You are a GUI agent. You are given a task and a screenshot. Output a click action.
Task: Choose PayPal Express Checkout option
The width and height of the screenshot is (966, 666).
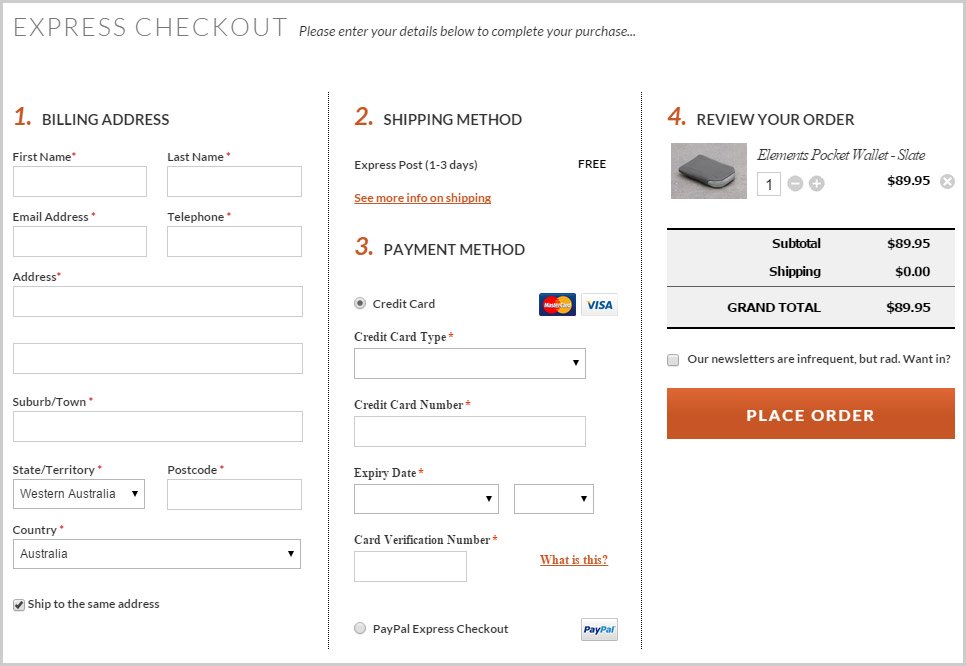[360, 629]
